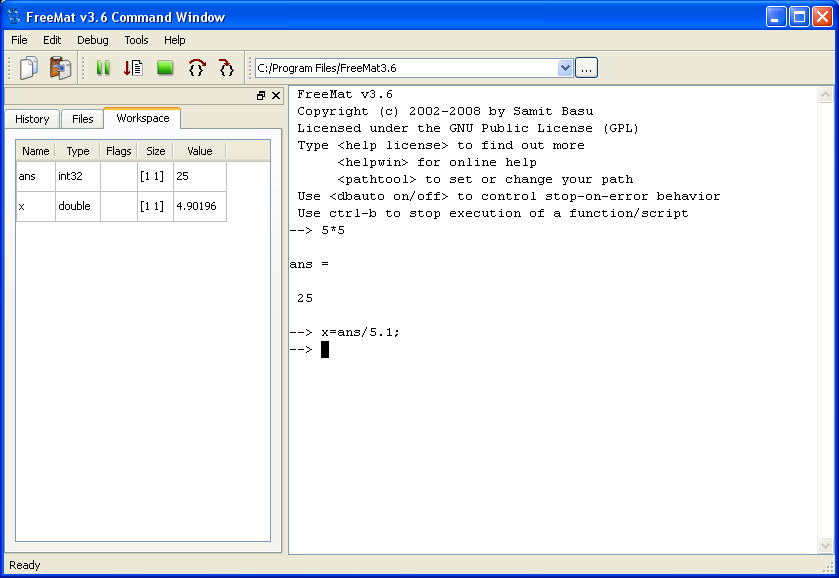Open the Help menu
Image resolution: width=839 pixels, height=578 pixels.
coord(174,40)
